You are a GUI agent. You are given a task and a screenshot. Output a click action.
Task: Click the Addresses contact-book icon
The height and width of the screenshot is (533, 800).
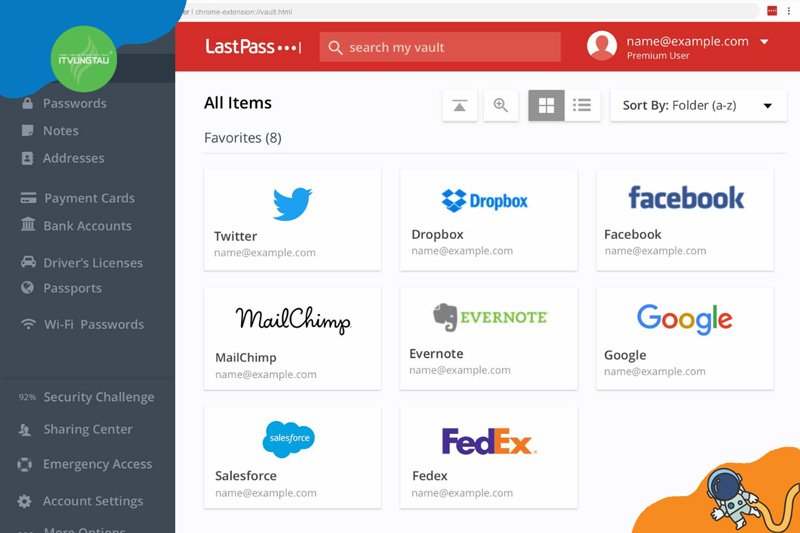[x=28, y=158]
